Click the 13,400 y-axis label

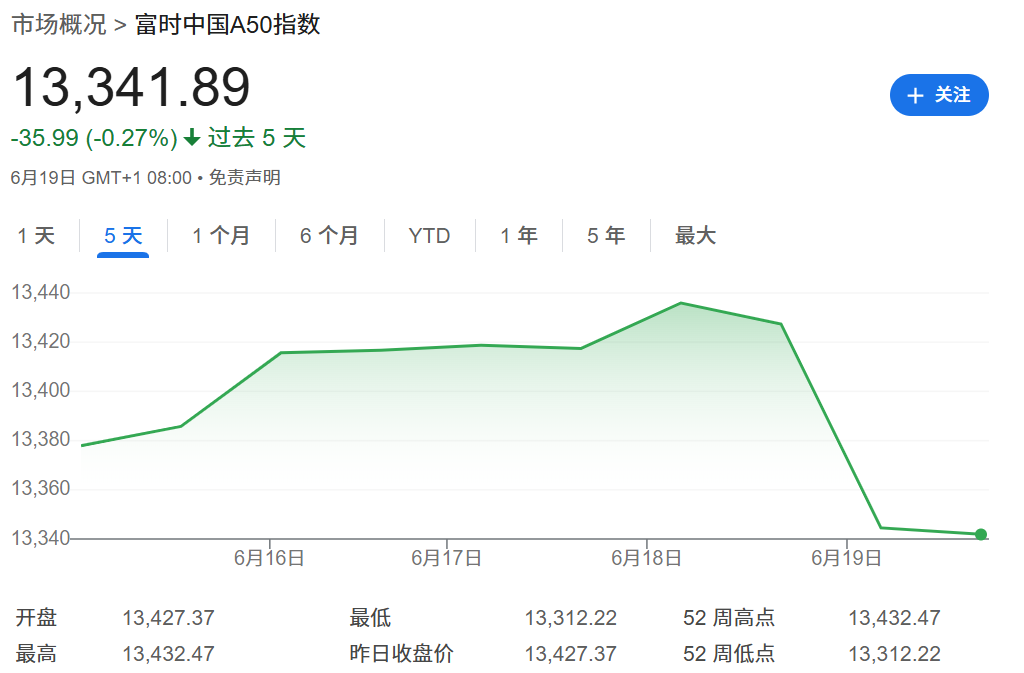(40, 390)
